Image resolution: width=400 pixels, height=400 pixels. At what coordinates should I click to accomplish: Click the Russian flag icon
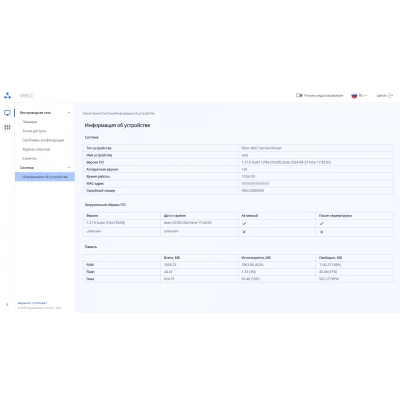tap(354, 96)
